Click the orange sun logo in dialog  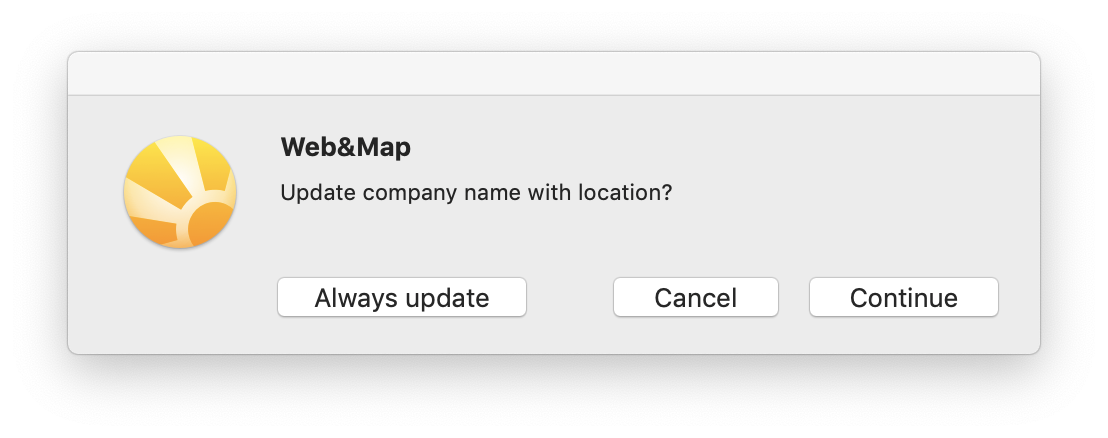[180, 192]
